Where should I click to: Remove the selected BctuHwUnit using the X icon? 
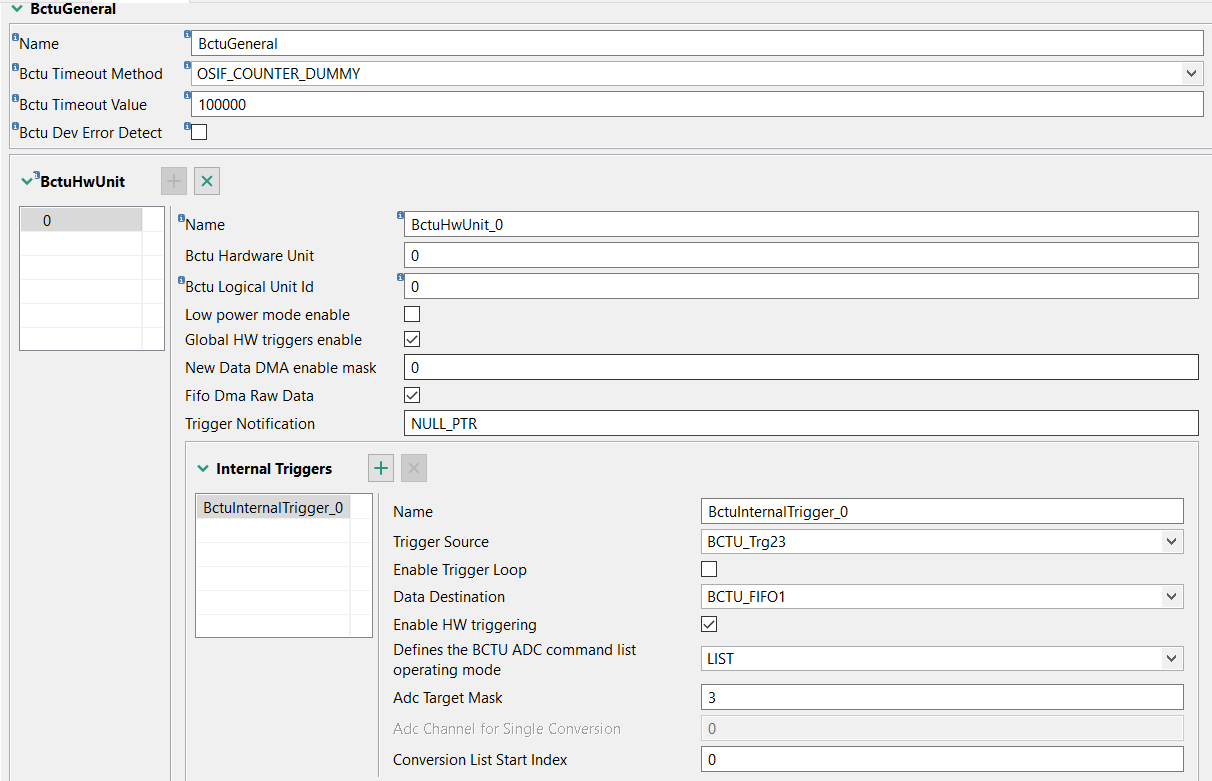[x=206, y=181]
